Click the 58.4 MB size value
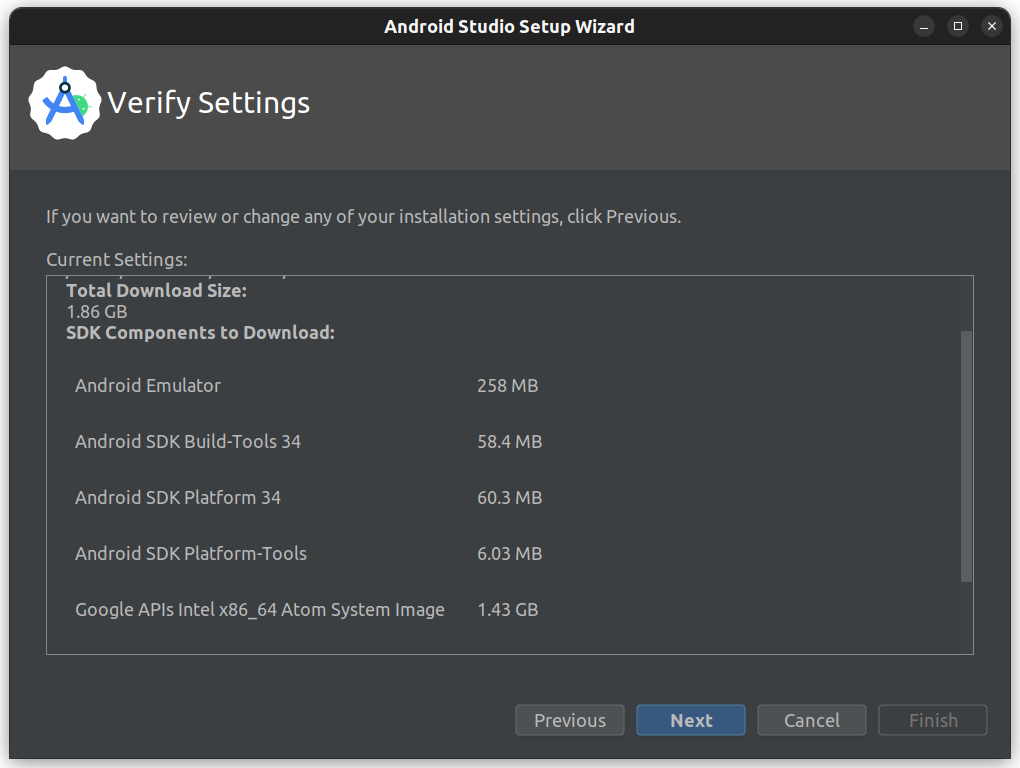Viewport: 1020px width, 768px height. click(x=509, y=442)
